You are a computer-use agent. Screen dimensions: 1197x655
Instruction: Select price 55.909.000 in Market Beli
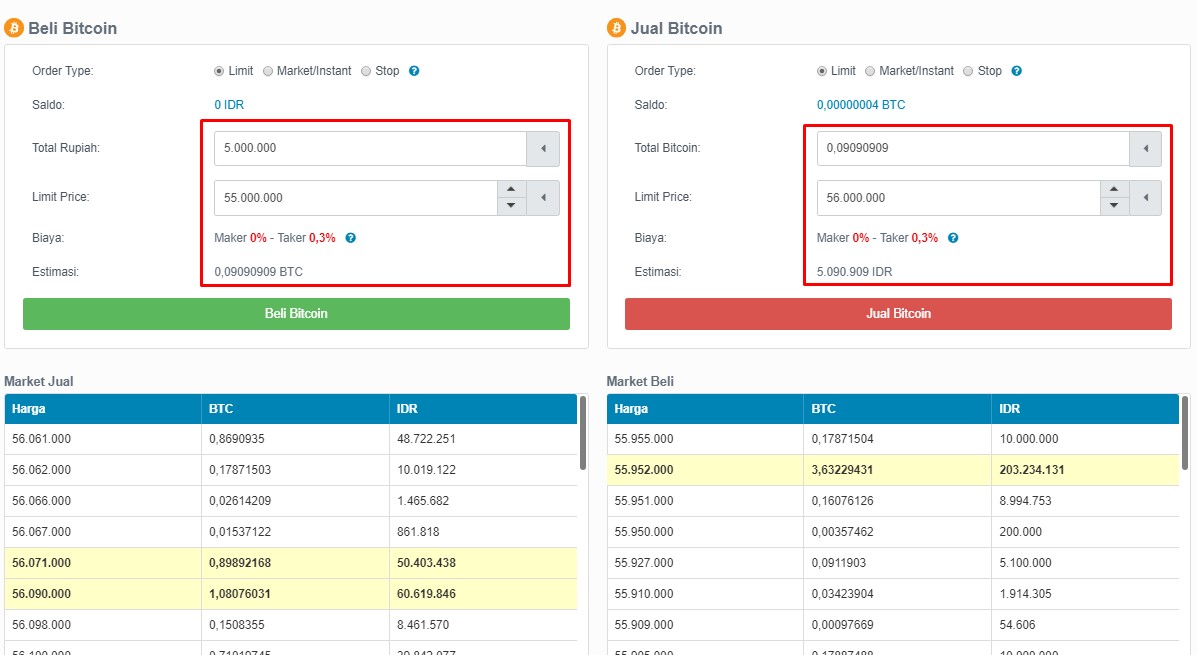pos(644,624)
